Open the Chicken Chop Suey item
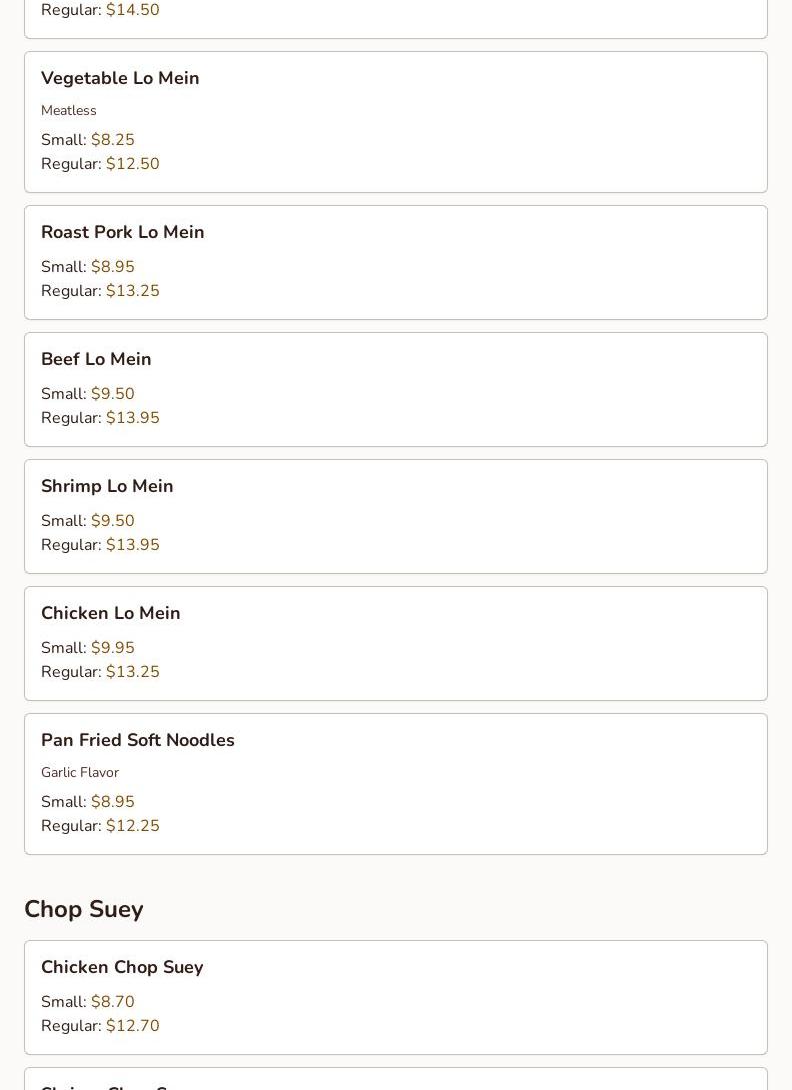This screenshot has width=792, height=1090. (x=396, y=998)
